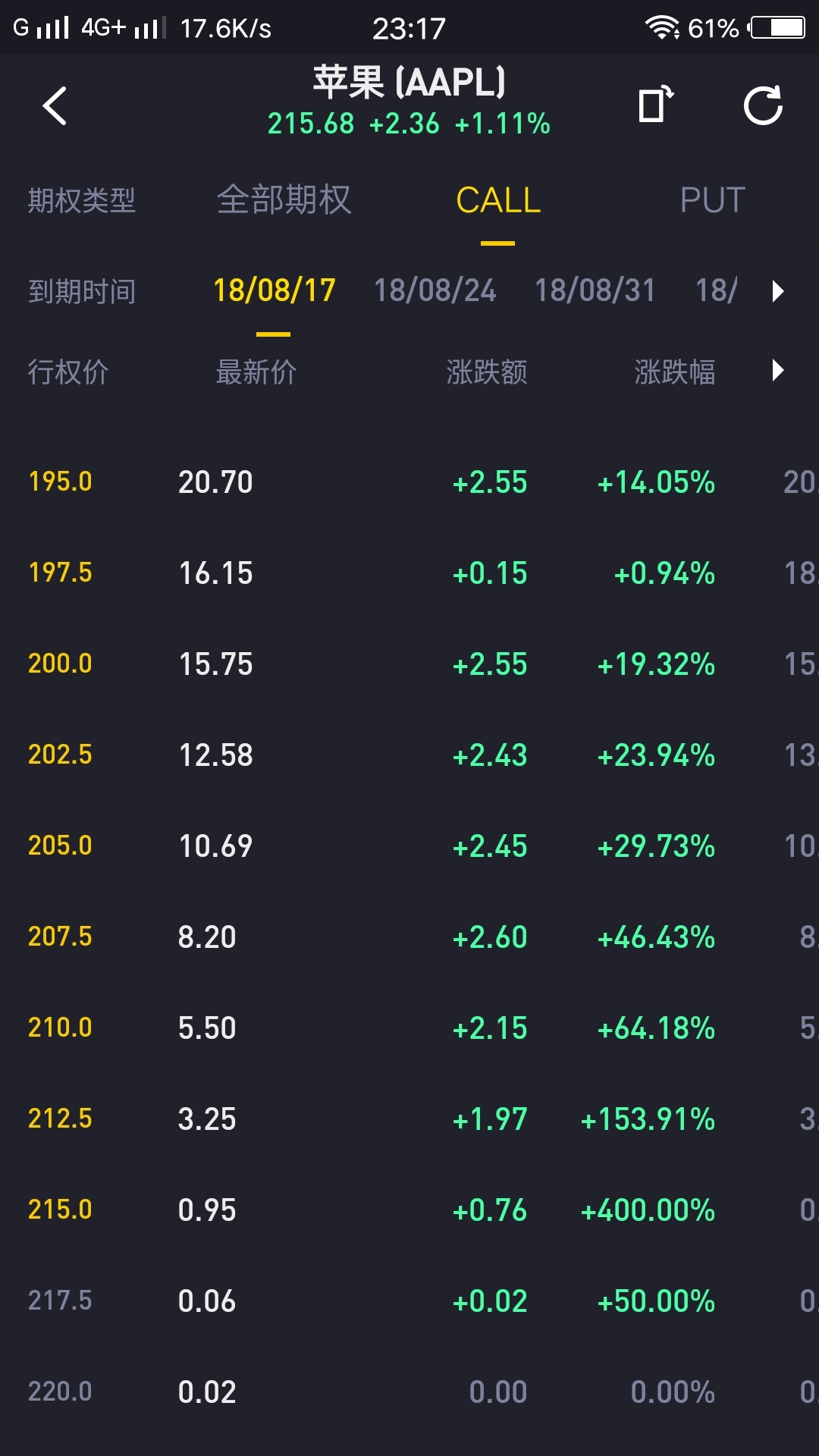Tap the Wi-Fi status bar icon

tap(662, 28)
